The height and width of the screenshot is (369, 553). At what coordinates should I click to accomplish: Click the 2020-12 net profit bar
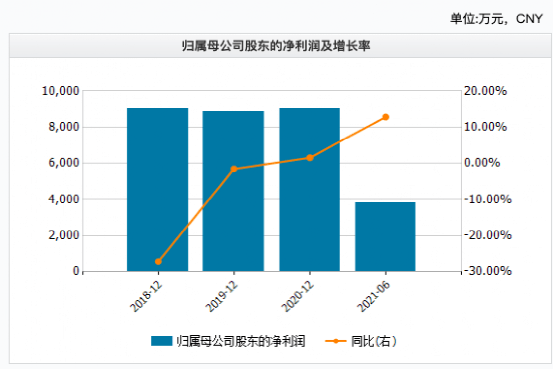pyautogui.click(x=310, y=189)
